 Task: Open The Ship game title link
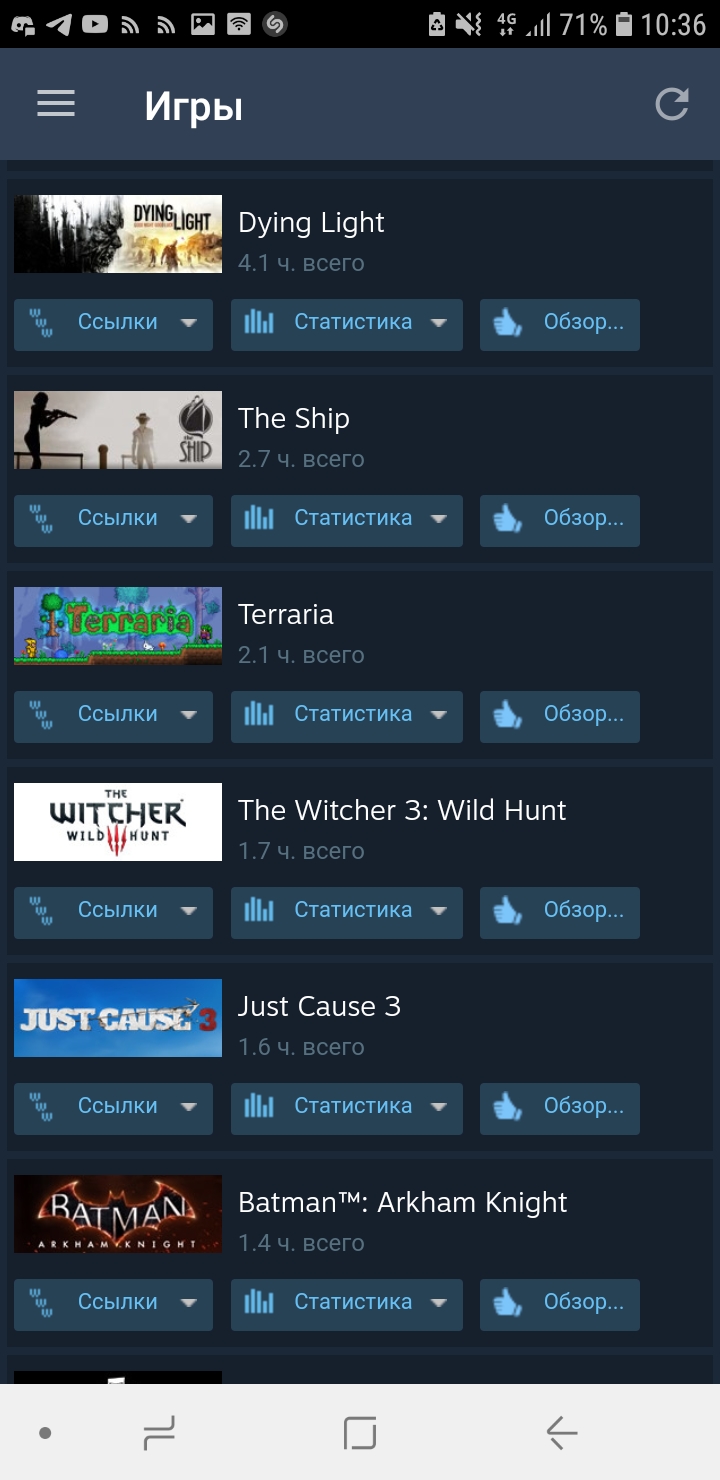tap(294, 419)
